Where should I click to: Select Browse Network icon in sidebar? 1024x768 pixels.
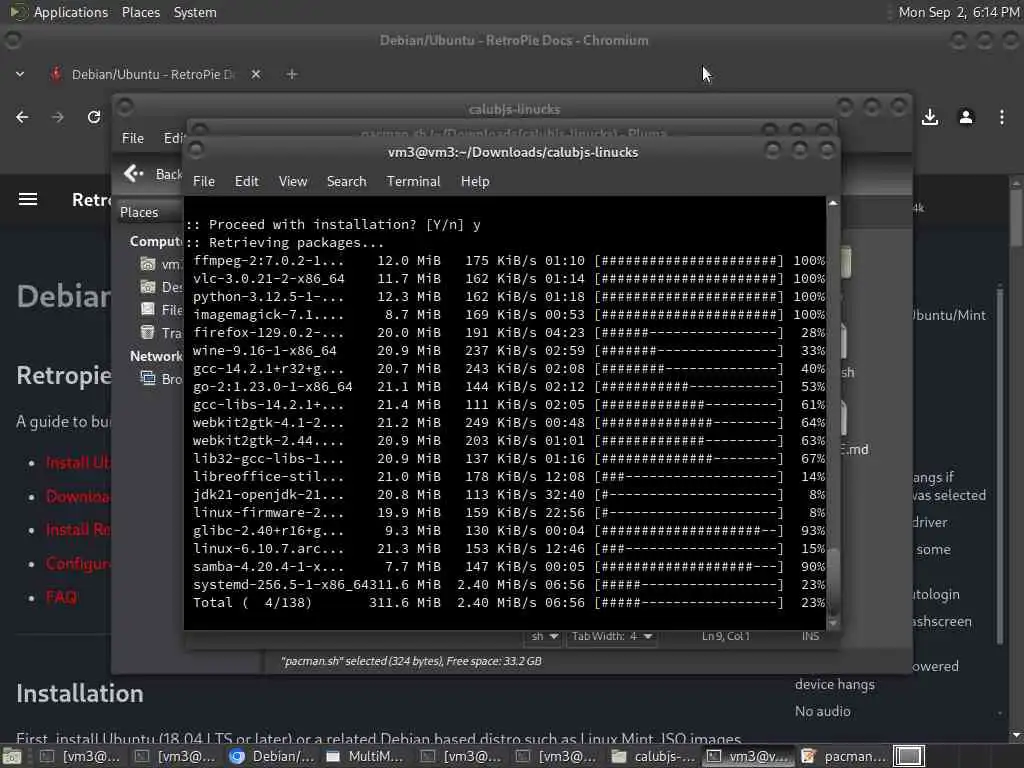pos(148,378)
